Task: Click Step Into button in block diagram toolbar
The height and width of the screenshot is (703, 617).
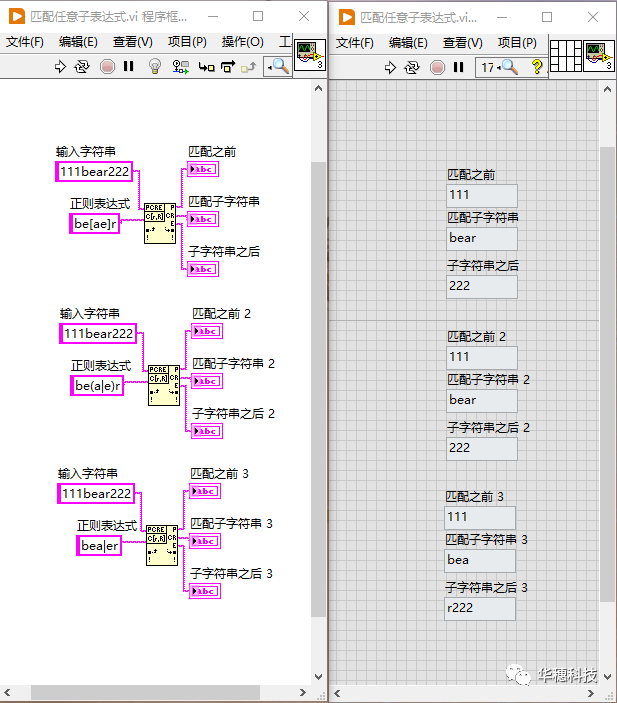Action: tap(206, 66)
